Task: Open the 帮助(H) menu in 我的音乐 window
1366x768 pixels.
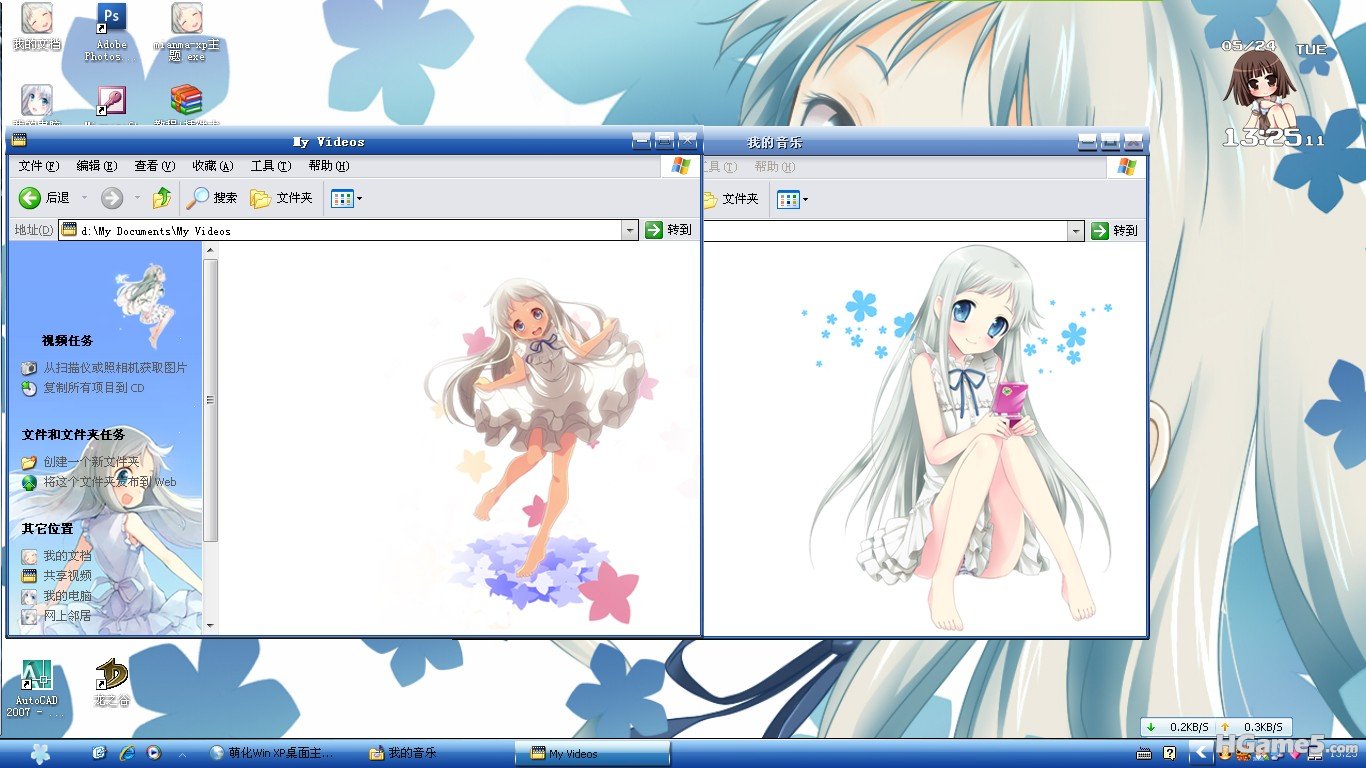Action: click(775, 167)
